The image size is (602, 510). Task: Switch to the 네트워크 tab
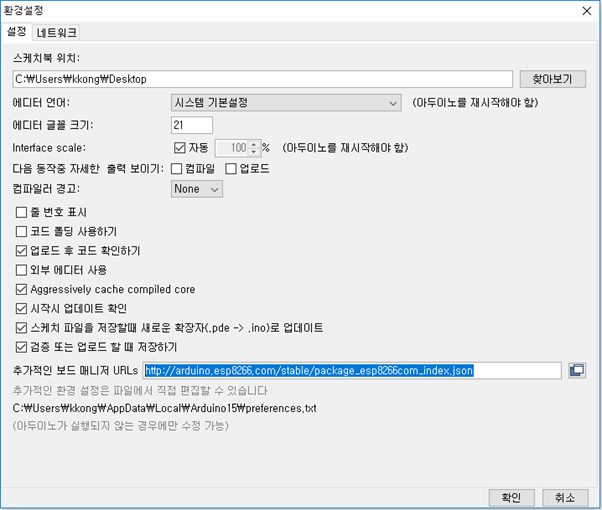point(57,33)
